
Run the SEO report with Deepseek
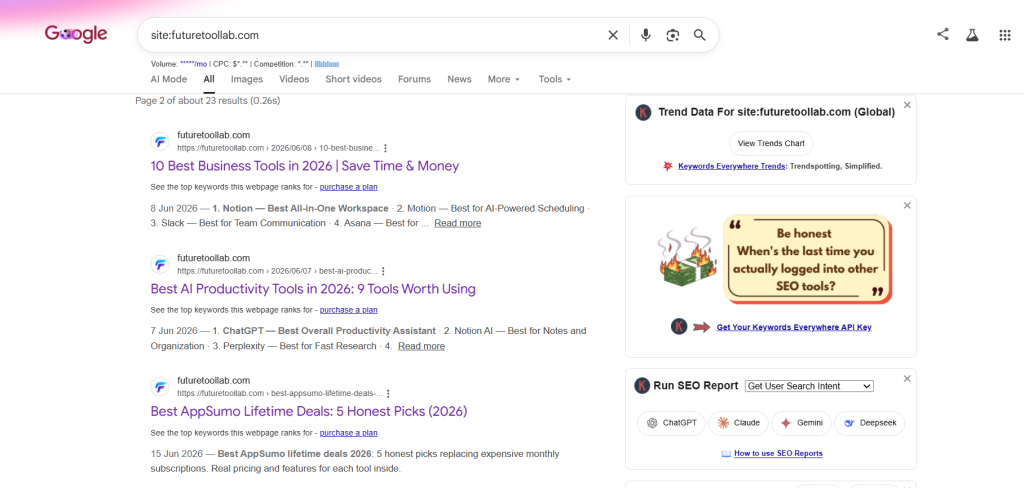click(869, 423)
